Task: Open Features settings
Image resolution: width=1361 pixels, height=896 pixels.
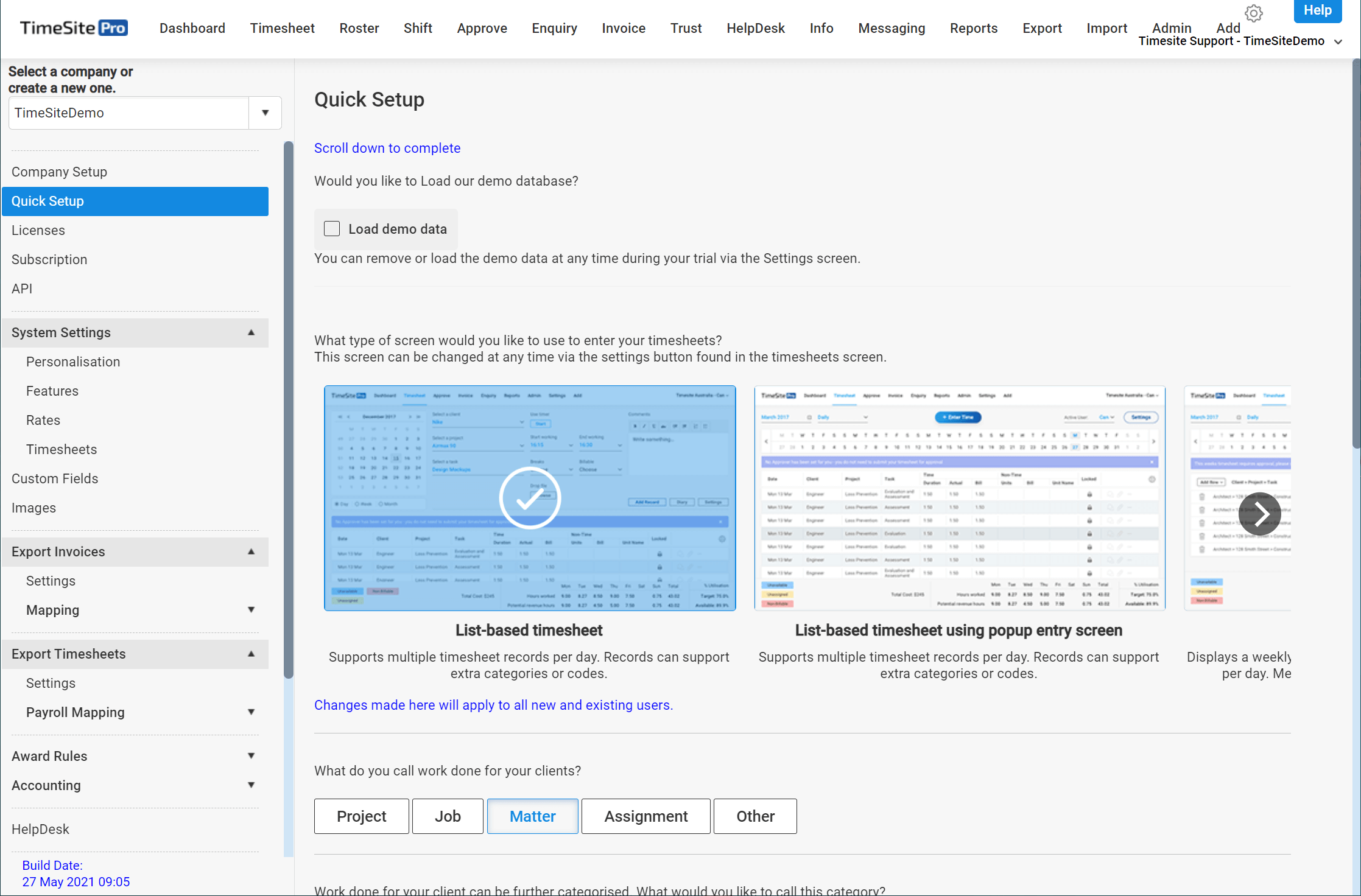Action: click(52, 391)
